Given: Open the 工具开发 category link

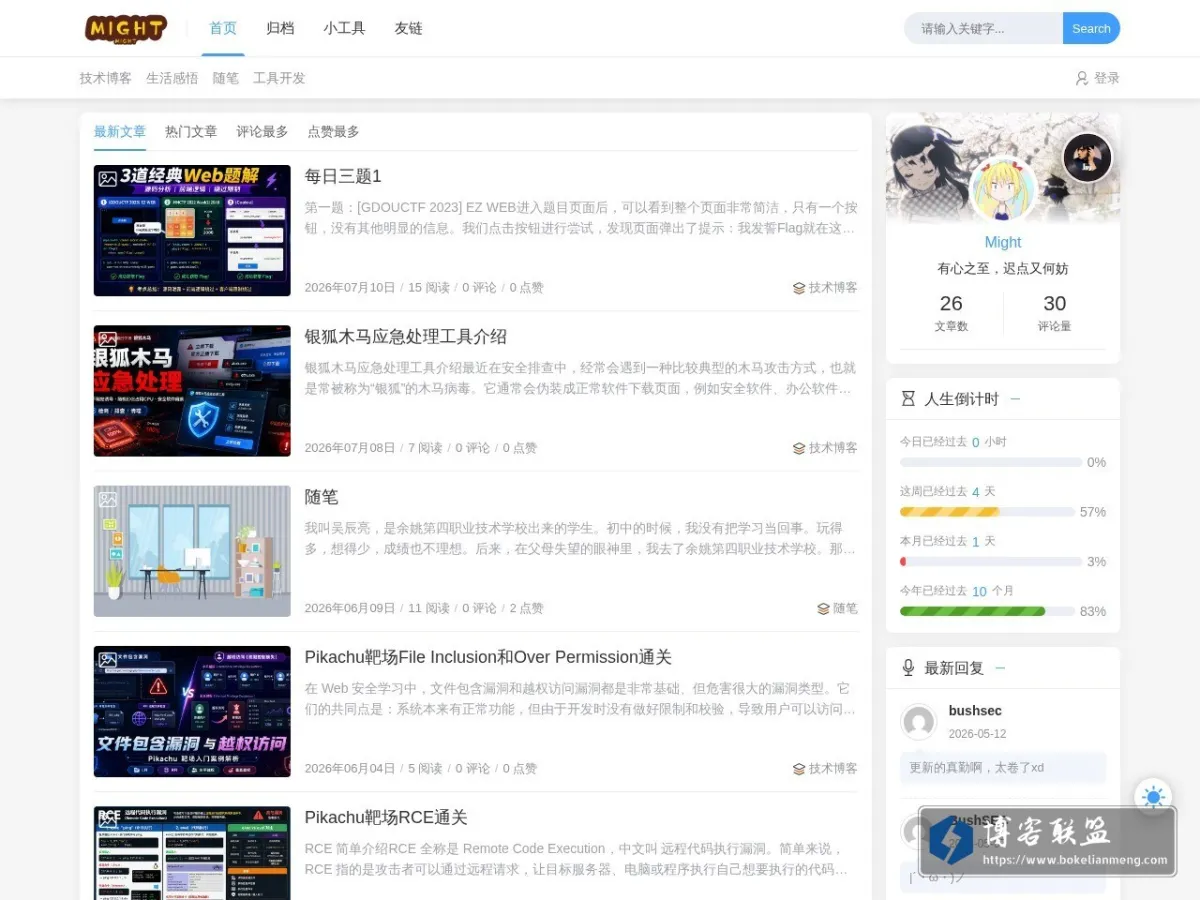Looking at the screenshot, I should [x=279, y=78].
